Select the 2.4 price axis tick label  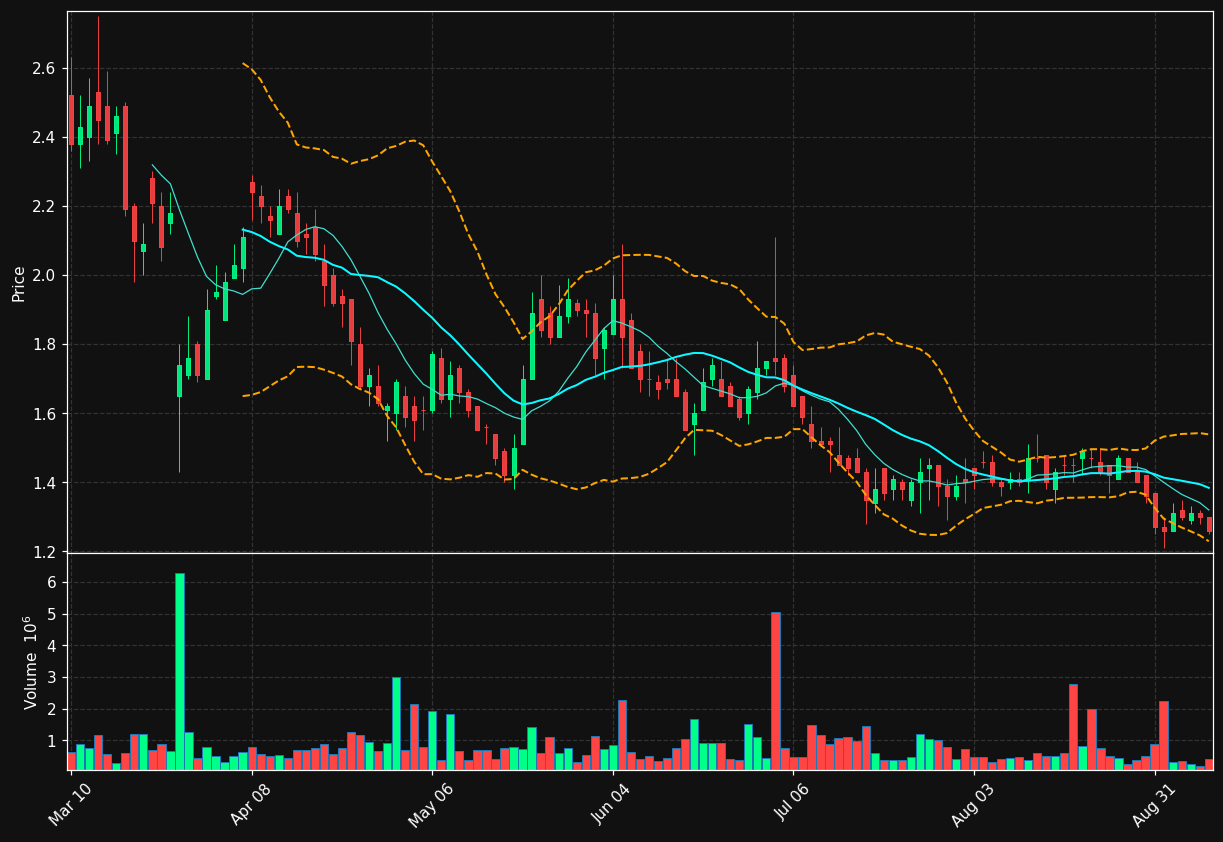coord(43,137)
